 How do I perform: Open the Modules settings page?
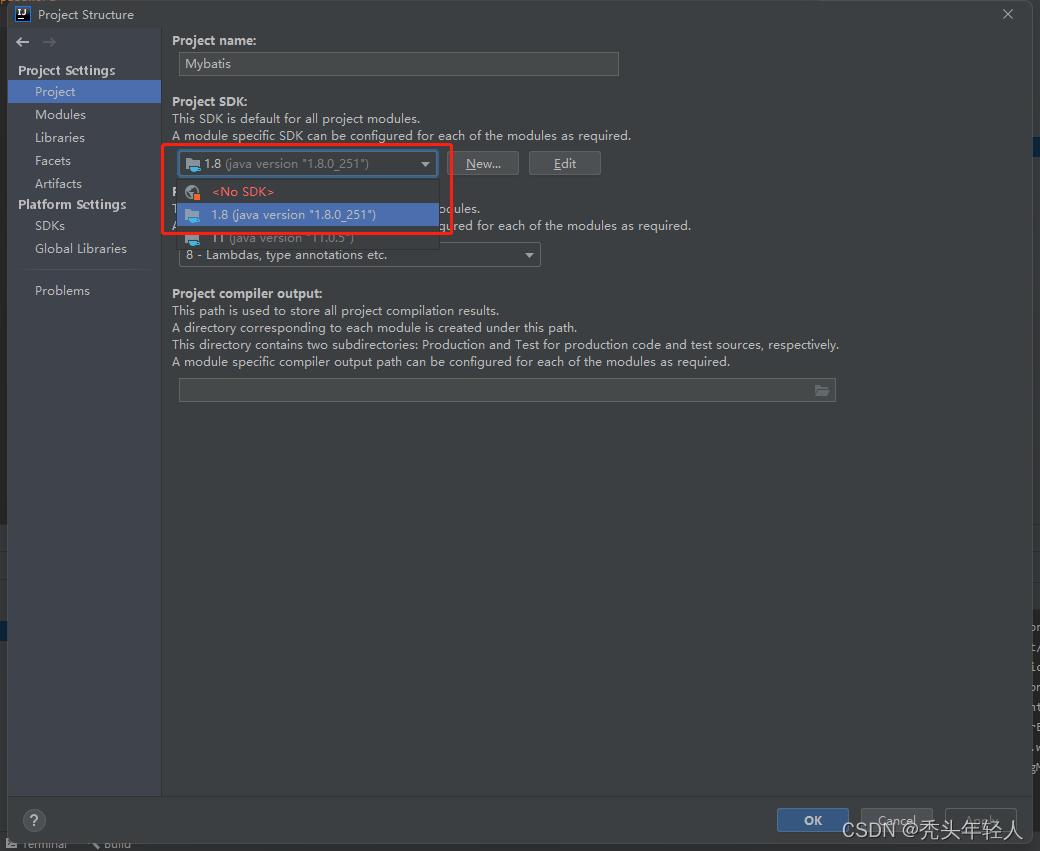point(60,115)
